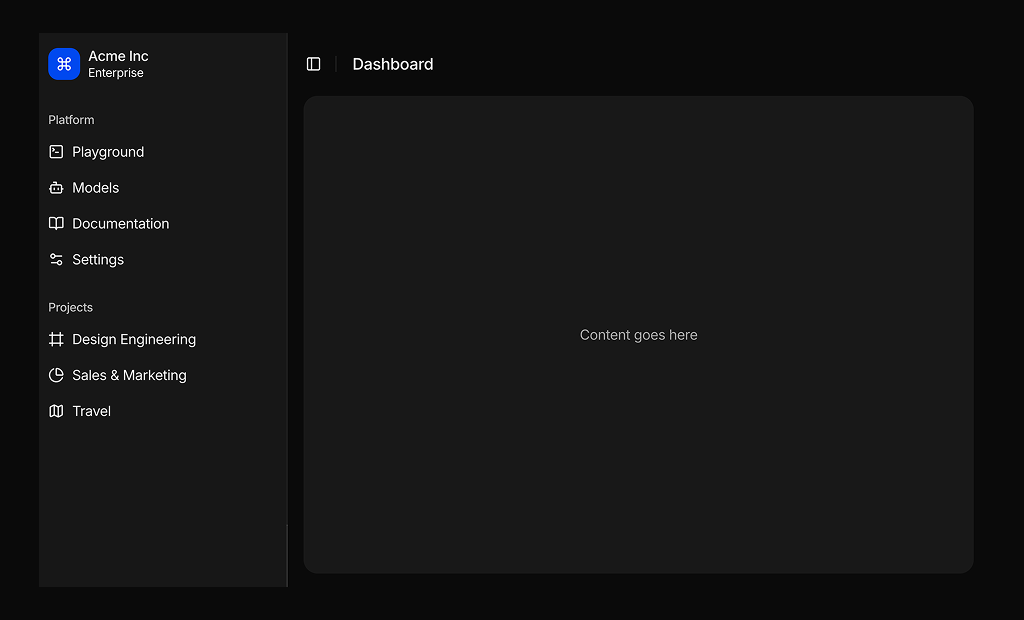1024x620 pixels.
Task: Click the Dashboard page title
Action: coord(393,64)
